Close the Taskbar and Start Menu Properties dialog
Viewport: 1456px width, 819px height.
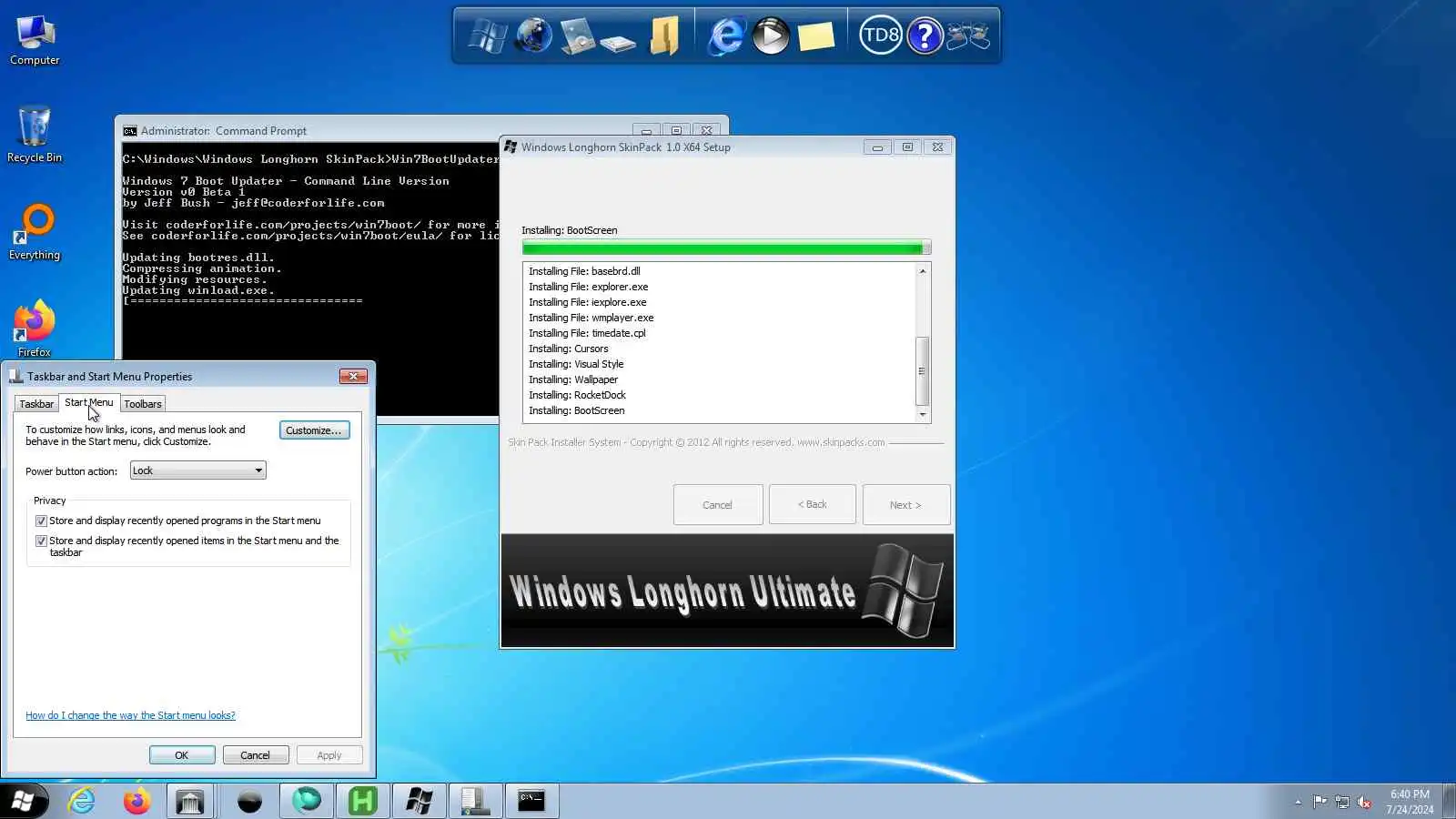pos(353,376)
